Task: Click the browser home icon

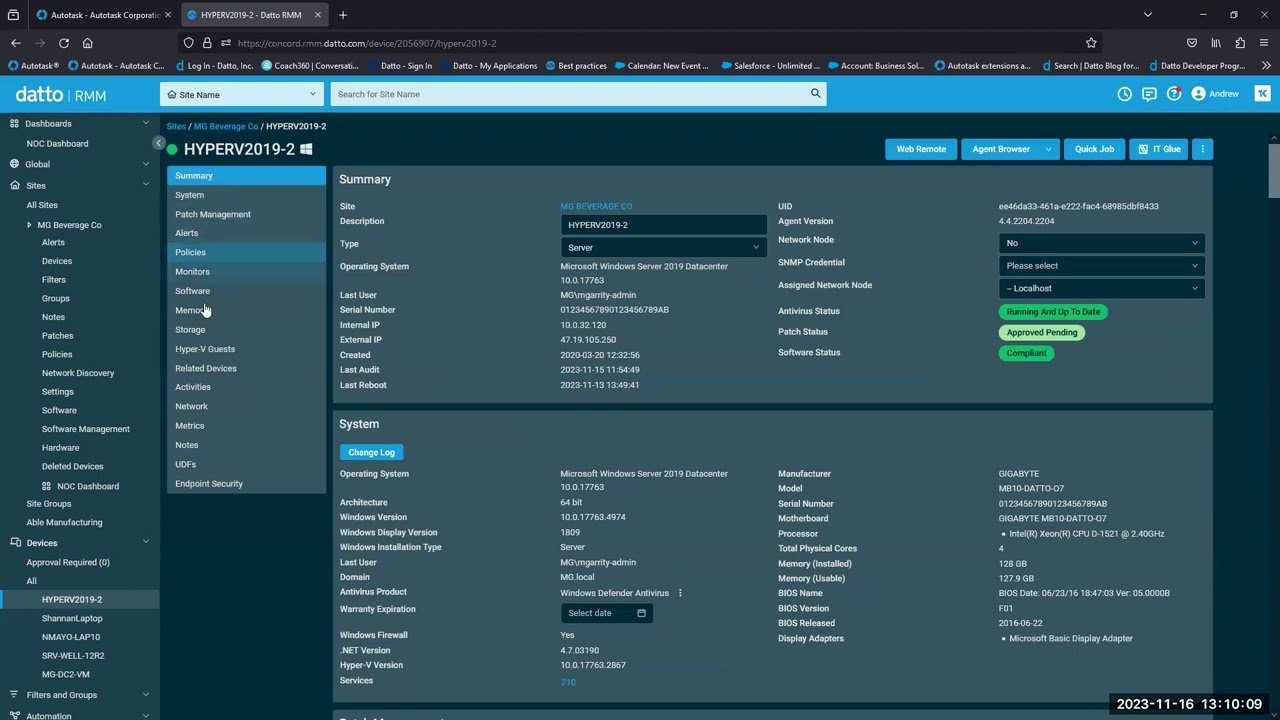Action: [x=88, y=43]
